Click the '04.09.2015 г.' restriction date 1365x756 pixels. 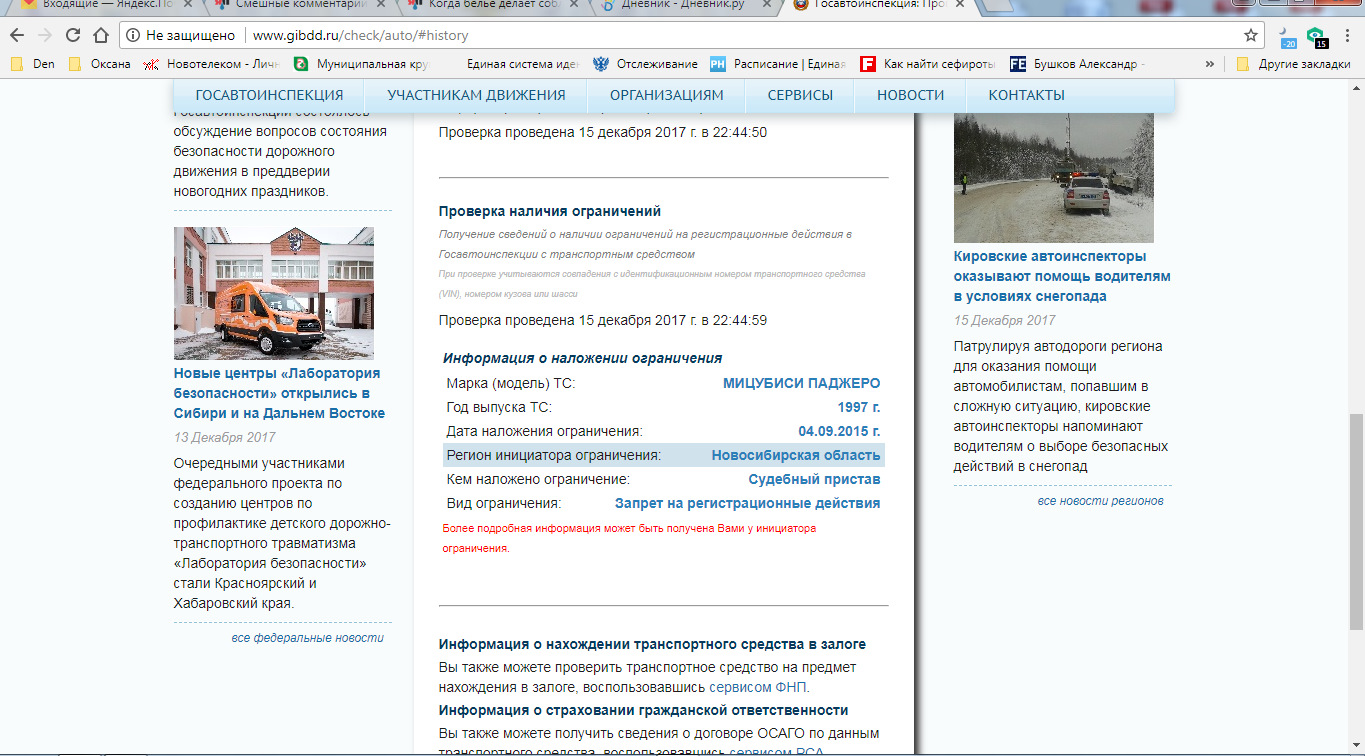pyautogui.click(x=839, y=432)
